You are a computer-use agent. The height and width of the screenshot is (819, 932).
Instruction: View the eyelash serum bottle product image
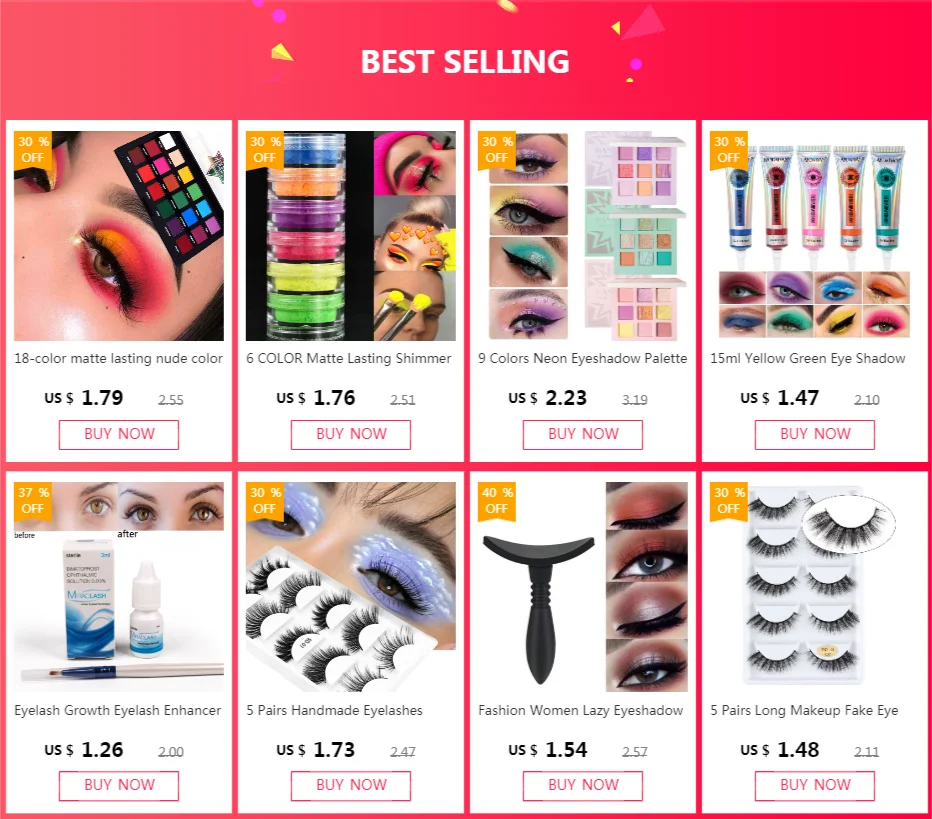point(119,587)
